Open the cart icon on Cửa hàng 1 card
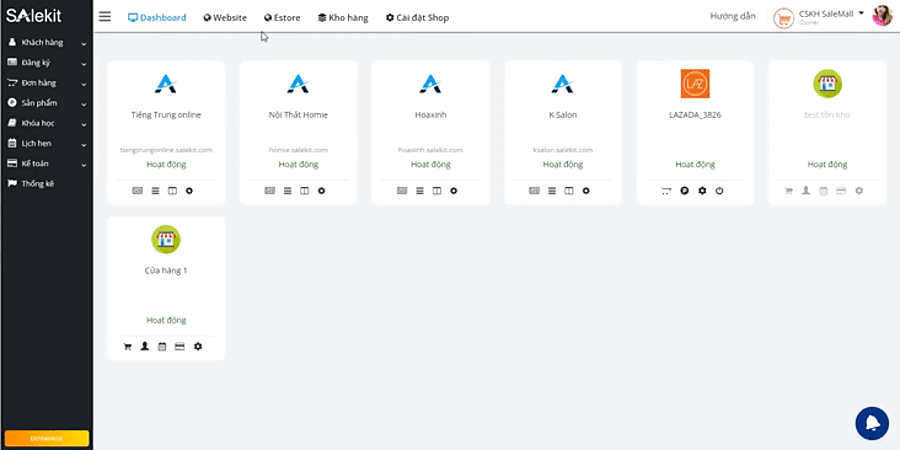Viewport: 900px width, 450px height. point(127,346)
